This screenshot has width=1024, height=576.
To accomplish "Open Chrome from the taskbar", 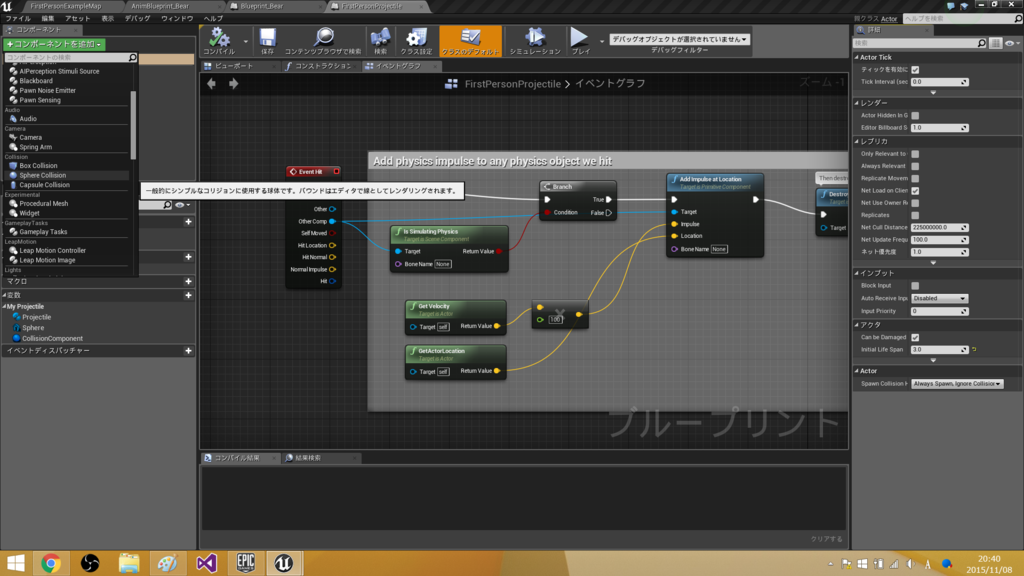I will (x=51, y=563).
